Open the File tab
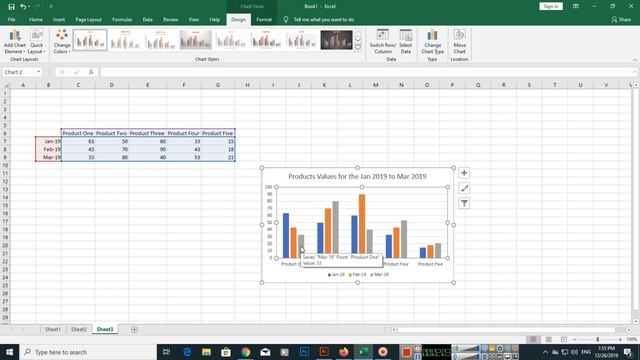 (11, 20)
